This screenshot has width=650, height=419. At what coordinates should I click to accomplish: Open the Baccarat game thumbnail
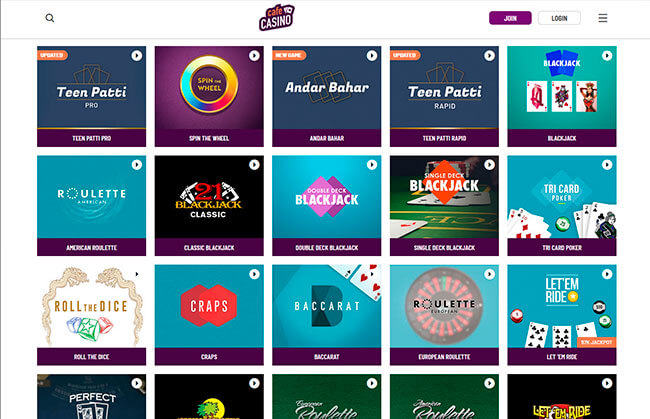coord(327,306)
